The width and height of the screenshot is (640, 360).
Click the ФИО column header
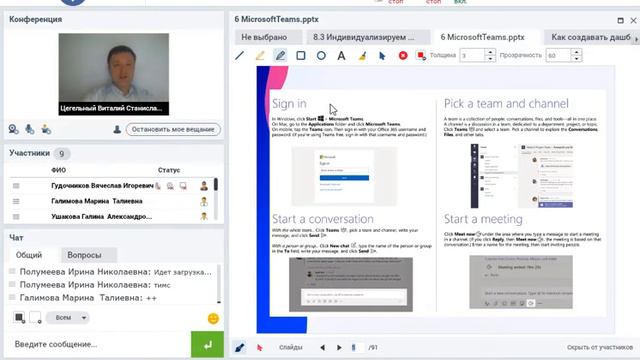click(x=58, y=170)
